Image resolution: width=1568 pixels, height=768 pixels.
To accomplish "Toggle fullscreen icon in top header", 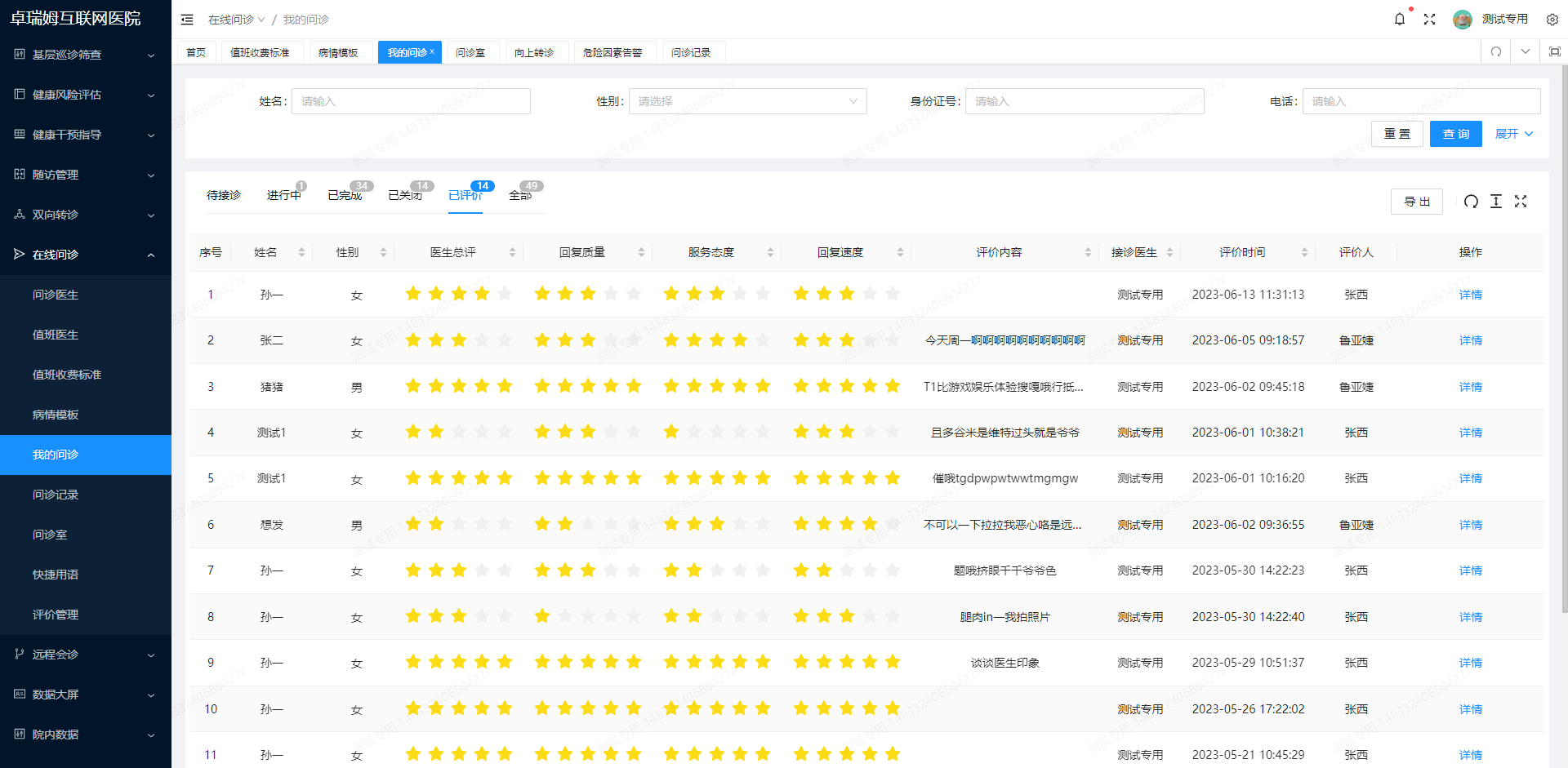I will click(1429, 20).
